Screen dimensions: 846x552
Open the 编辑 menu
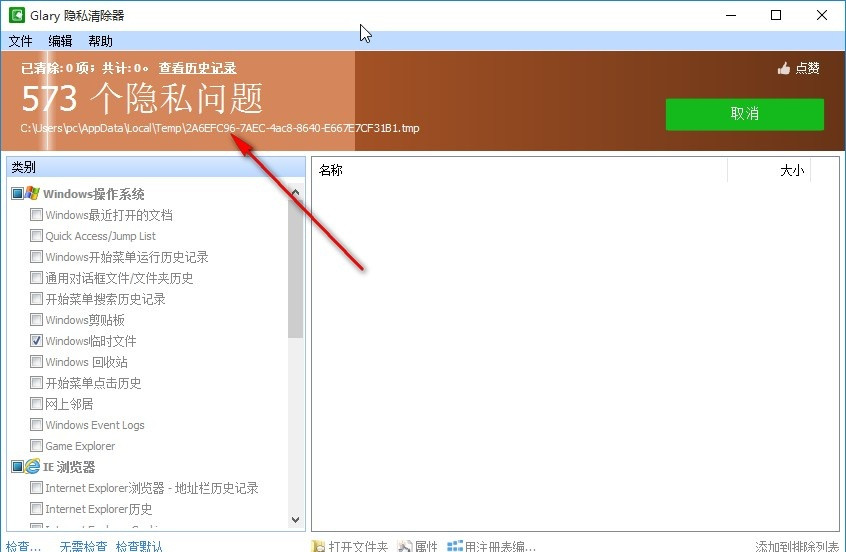point(60,41)
